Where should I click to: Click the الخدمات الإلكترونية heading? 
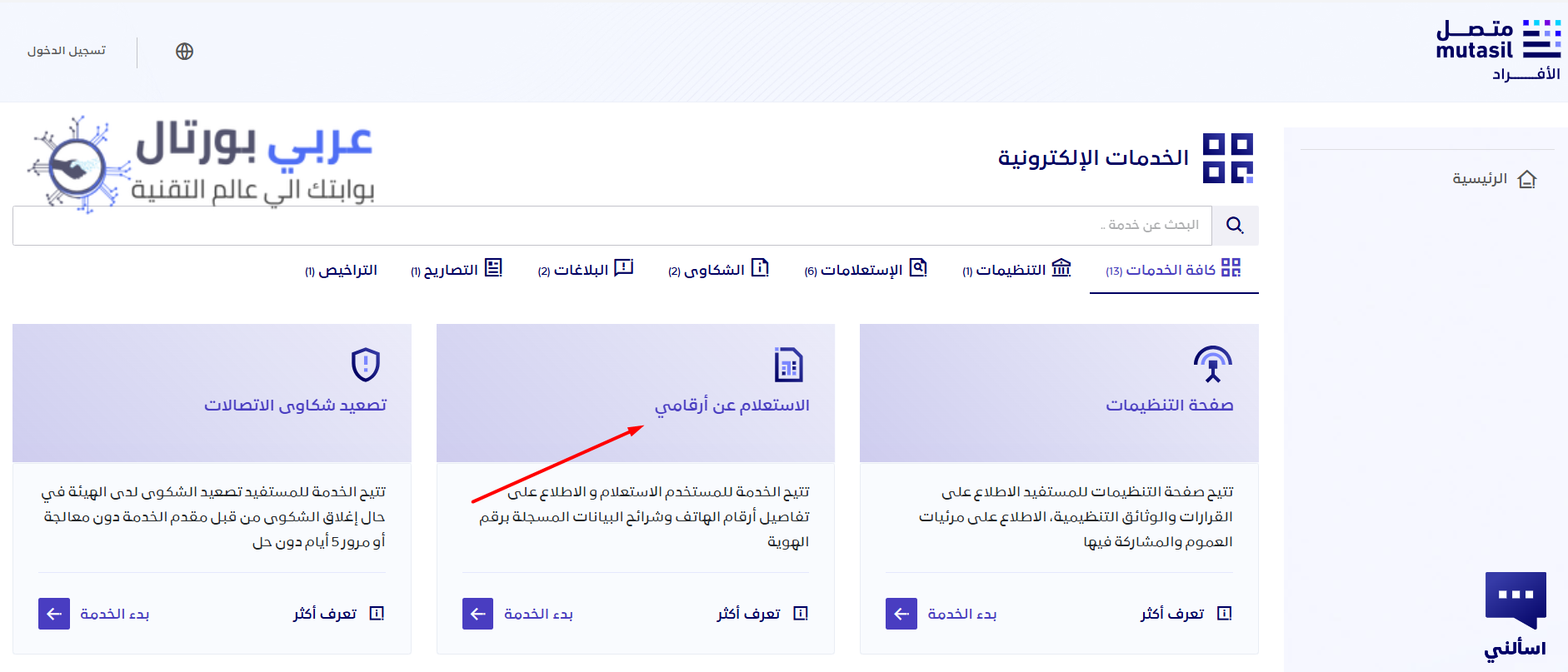tap(1093, 158)
